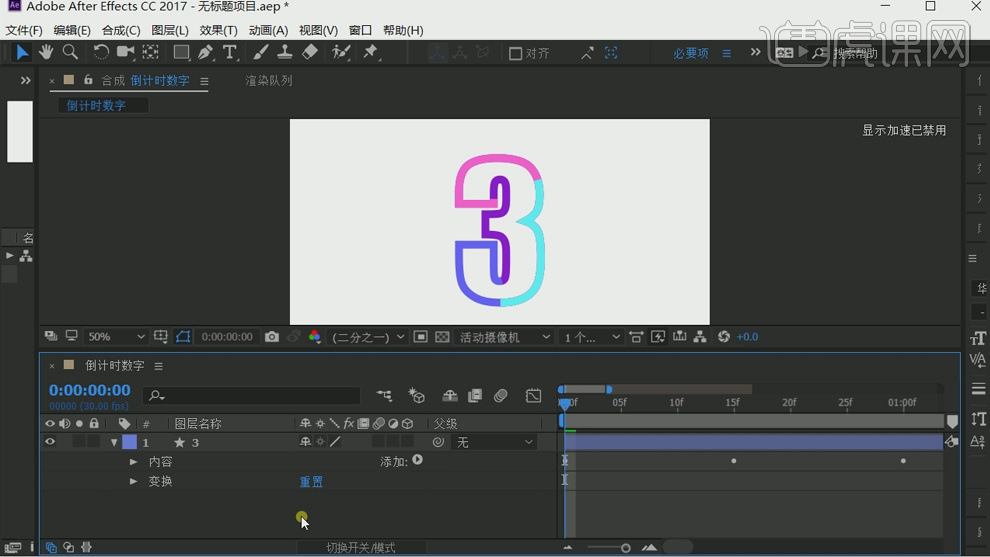Open the 活动摄像机 view dropdown
Image resolution: width=990 pixels, height=557 pixels.
505,337
